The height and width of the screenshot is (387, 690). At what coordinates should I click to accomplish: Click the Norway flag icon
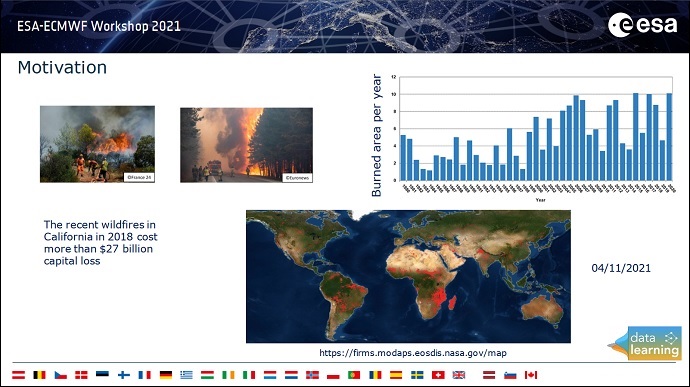(312, 375)
